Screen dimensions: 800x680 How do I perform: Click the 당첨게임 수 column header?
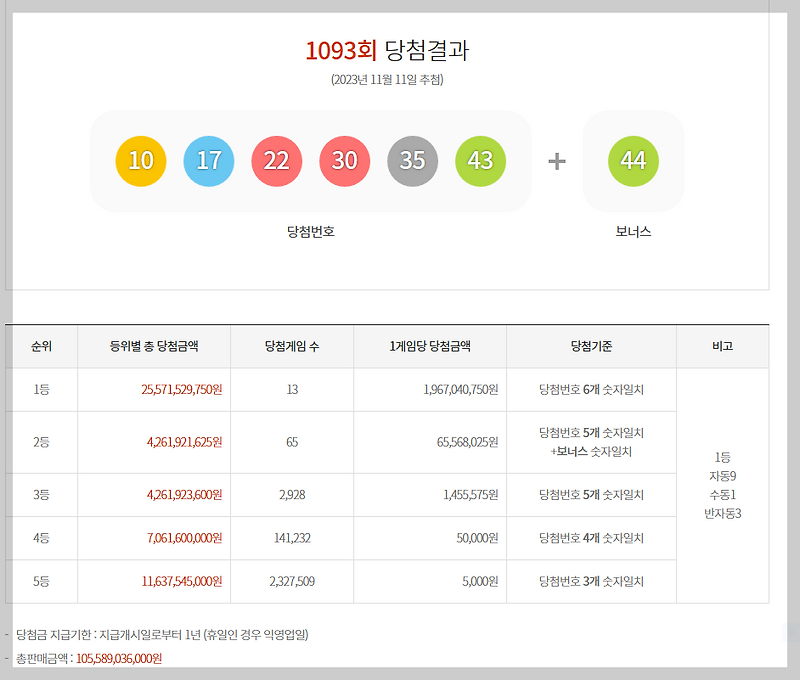tap(292, 346)
